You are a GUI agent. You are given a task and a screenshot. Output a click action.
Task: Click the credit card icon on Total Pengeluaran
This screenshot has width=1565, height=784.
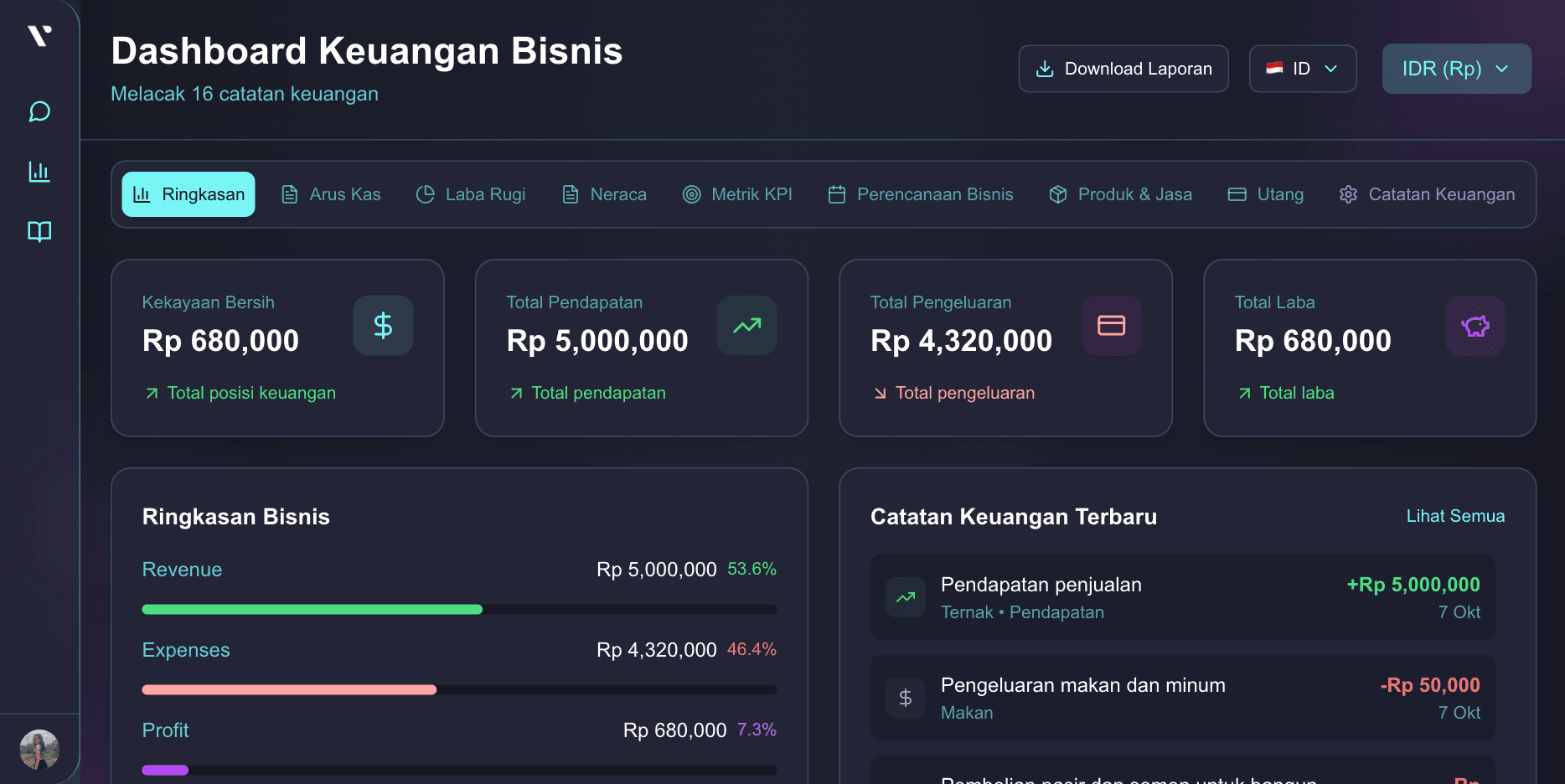[1111, 326]
